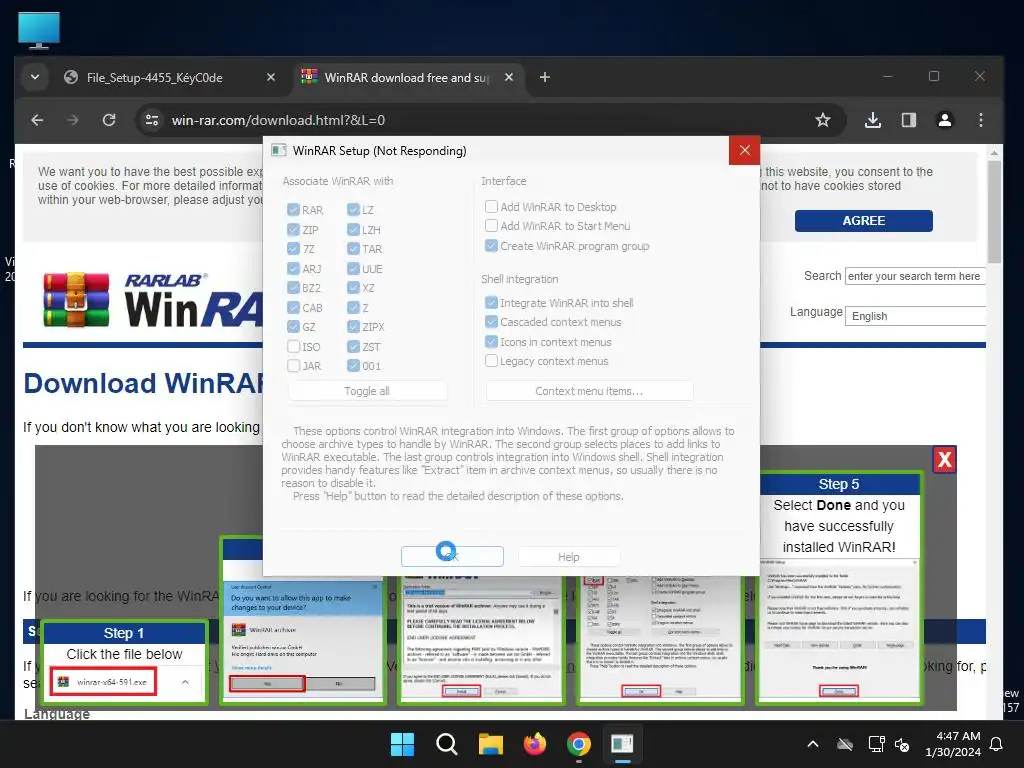
Task: Open site information icon in address bar
Action: coord(152,120)
